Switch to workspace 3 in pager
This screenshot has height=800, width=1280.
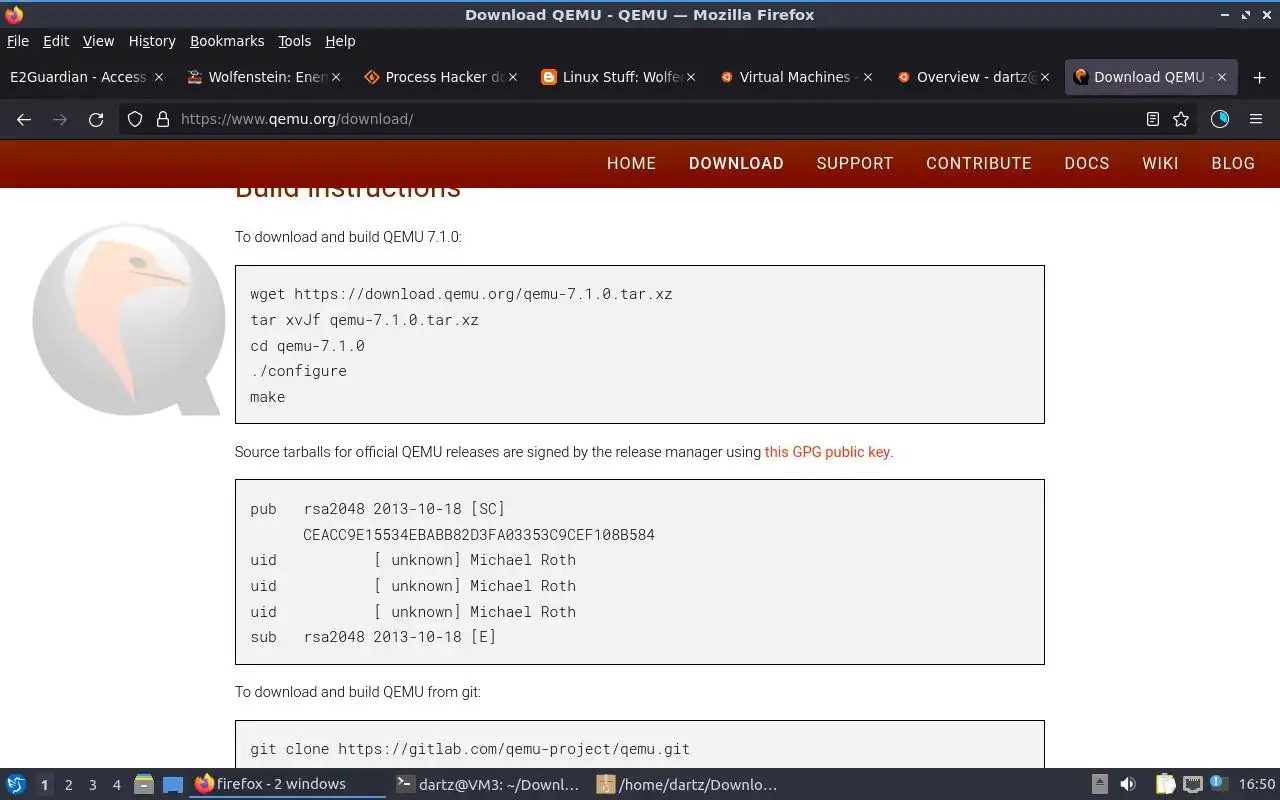pyautogui.click(x=93, y=785)
